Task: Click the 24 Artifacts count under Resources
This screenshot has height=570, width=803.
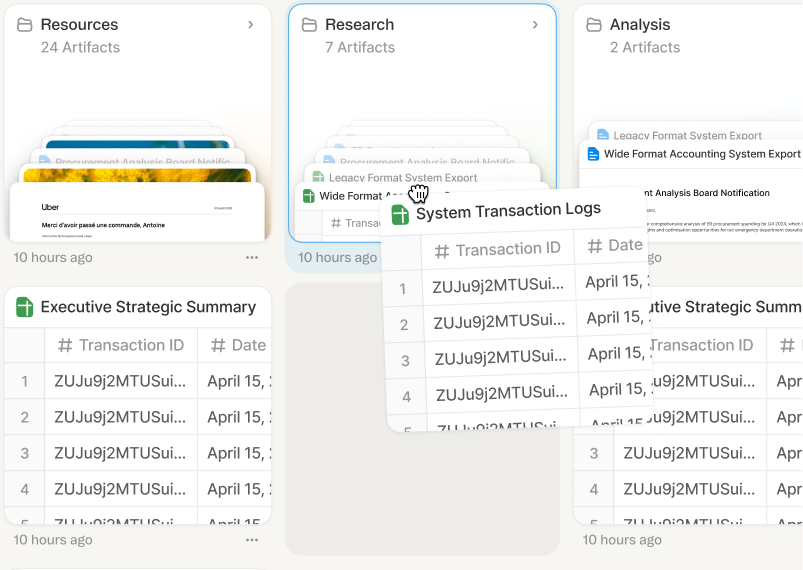Action: [x=80, y=47]
